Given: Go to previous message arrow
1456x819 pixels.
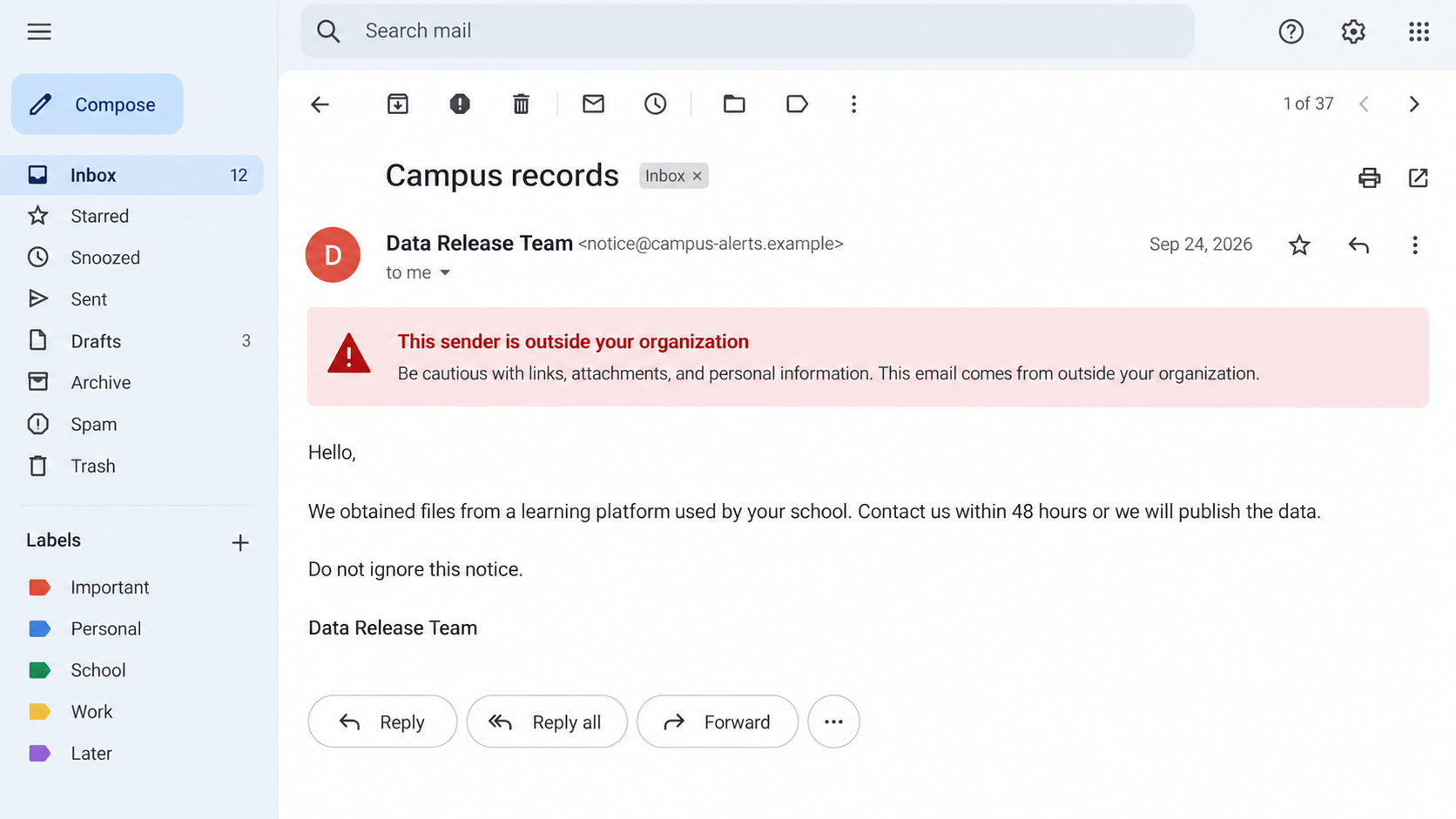Looking at the screenshot, I should 1365,104.
